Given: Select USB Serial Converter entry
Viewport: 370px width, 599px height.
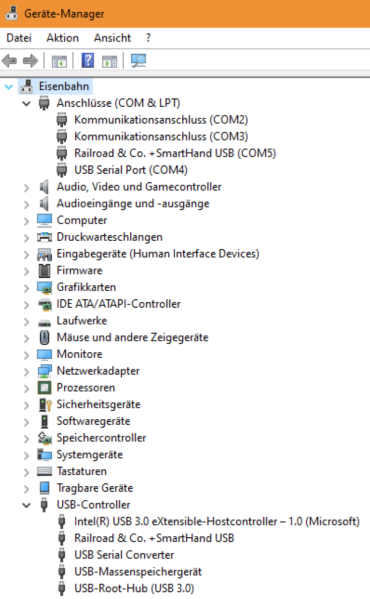Looking at the screenshot, I should tap(124, 555).
